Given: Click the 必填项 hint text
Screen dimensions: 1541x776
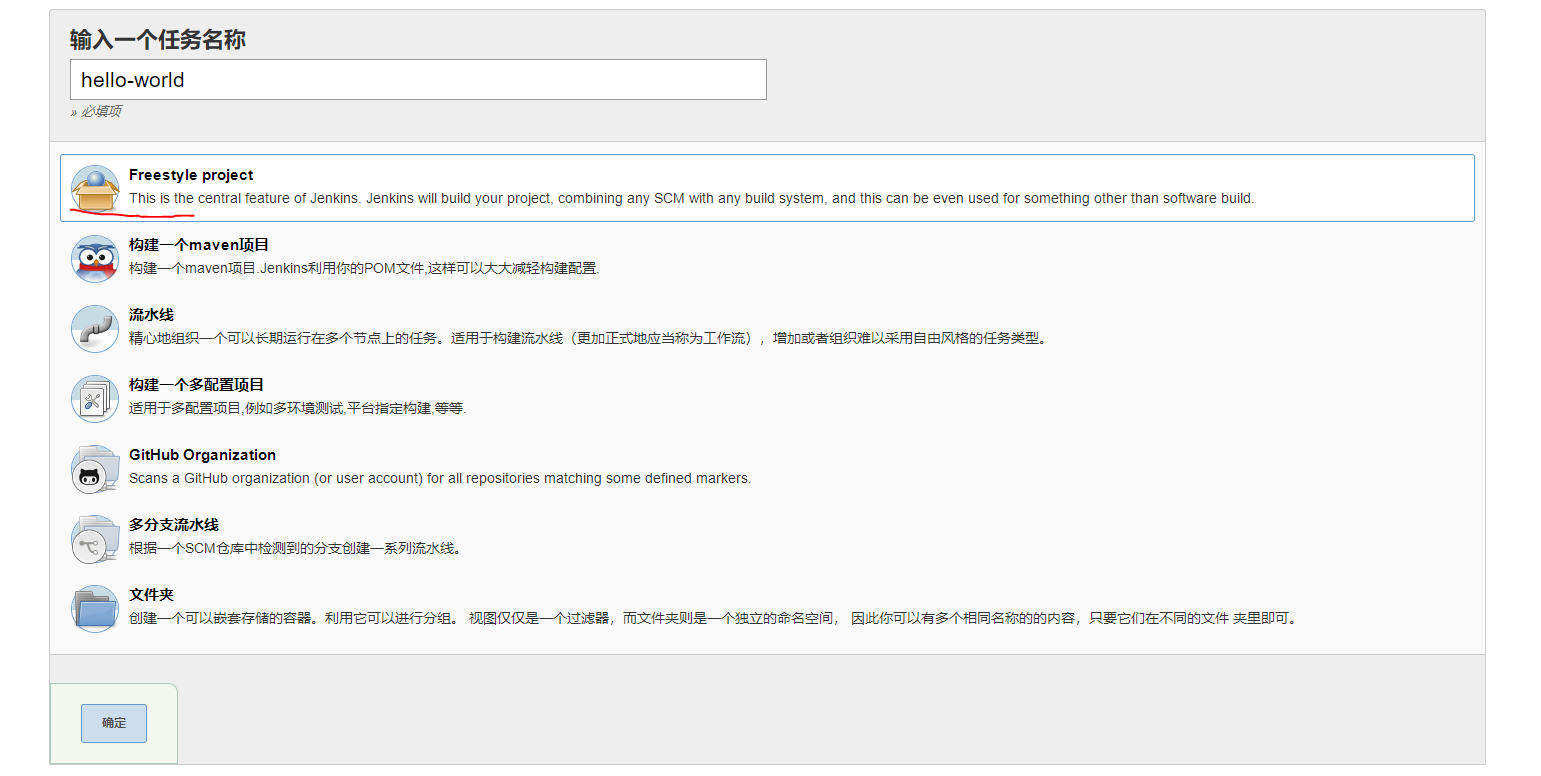Looking at the screenshot, I should click(96, 112).
